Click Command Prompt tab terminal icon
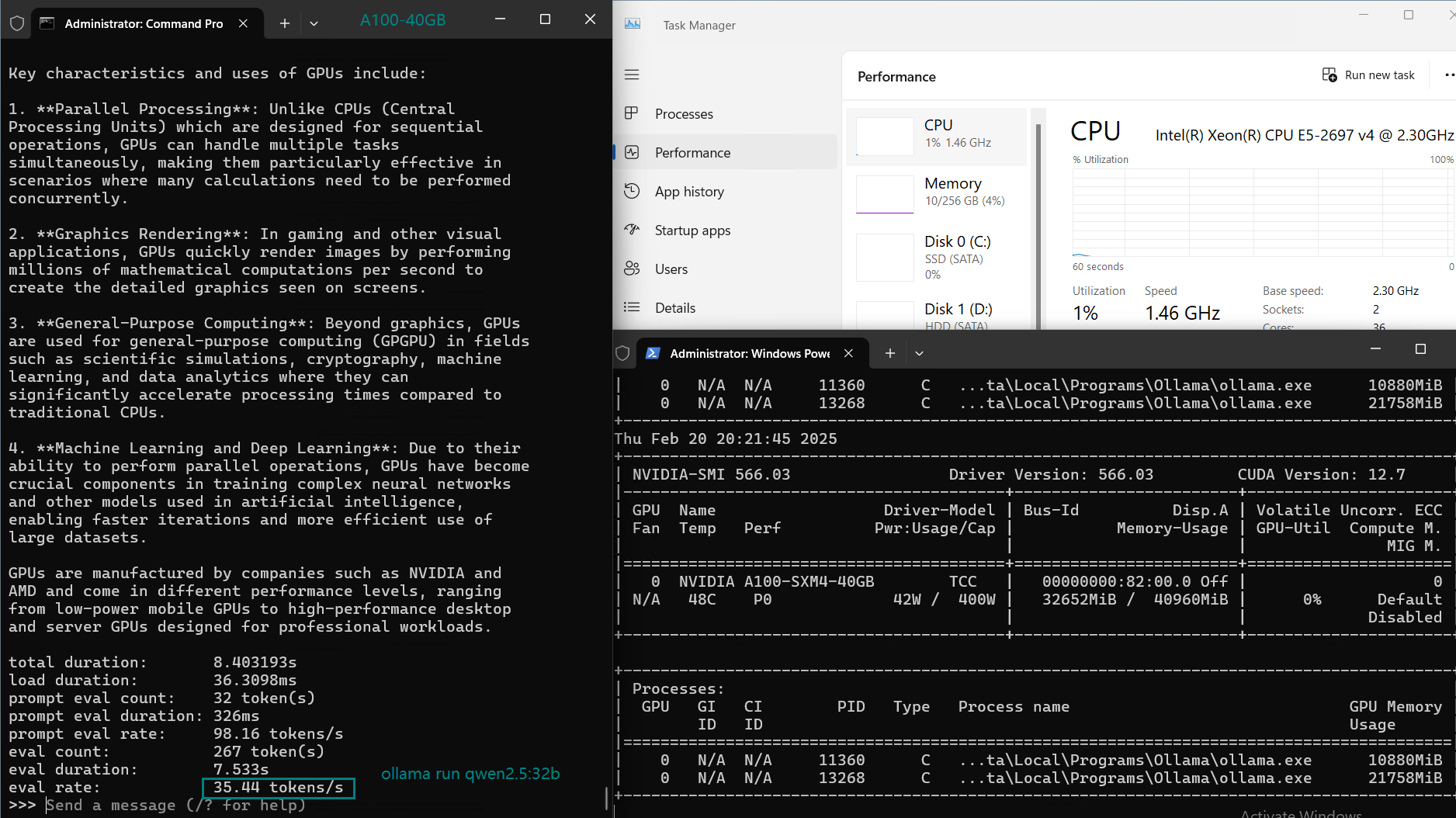This screenshot has height=818, width=1456. [47, 23]
